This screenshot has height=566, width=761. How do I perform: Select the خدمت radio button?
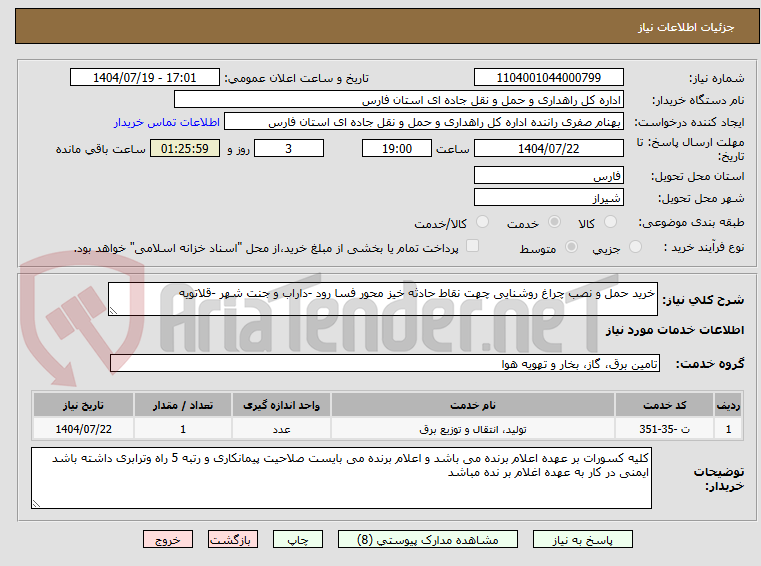(x=554, y=222)
